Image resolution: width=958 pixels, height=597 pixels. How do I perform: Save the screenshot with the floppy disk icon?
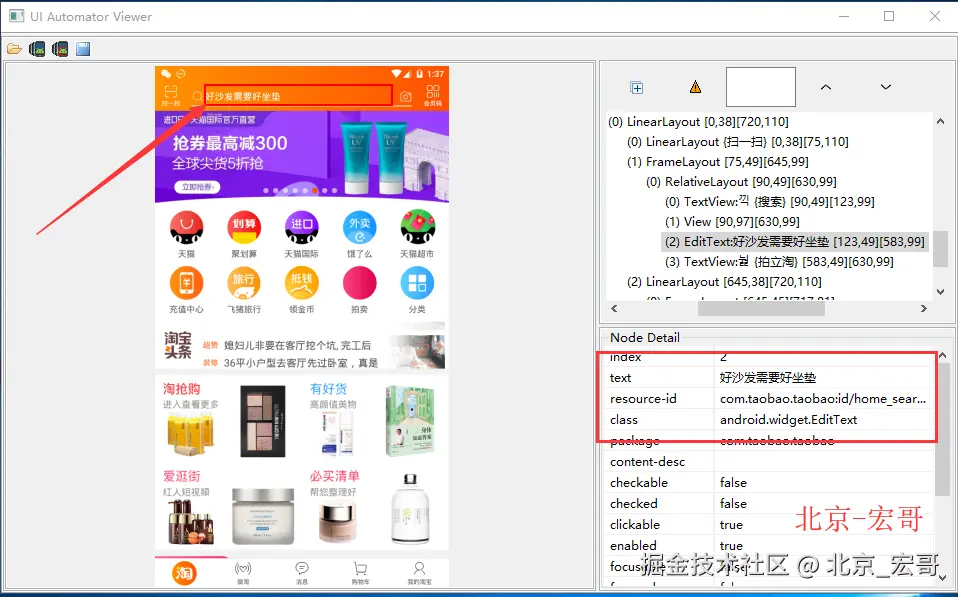pyautogui.click(x=83, y=49)
